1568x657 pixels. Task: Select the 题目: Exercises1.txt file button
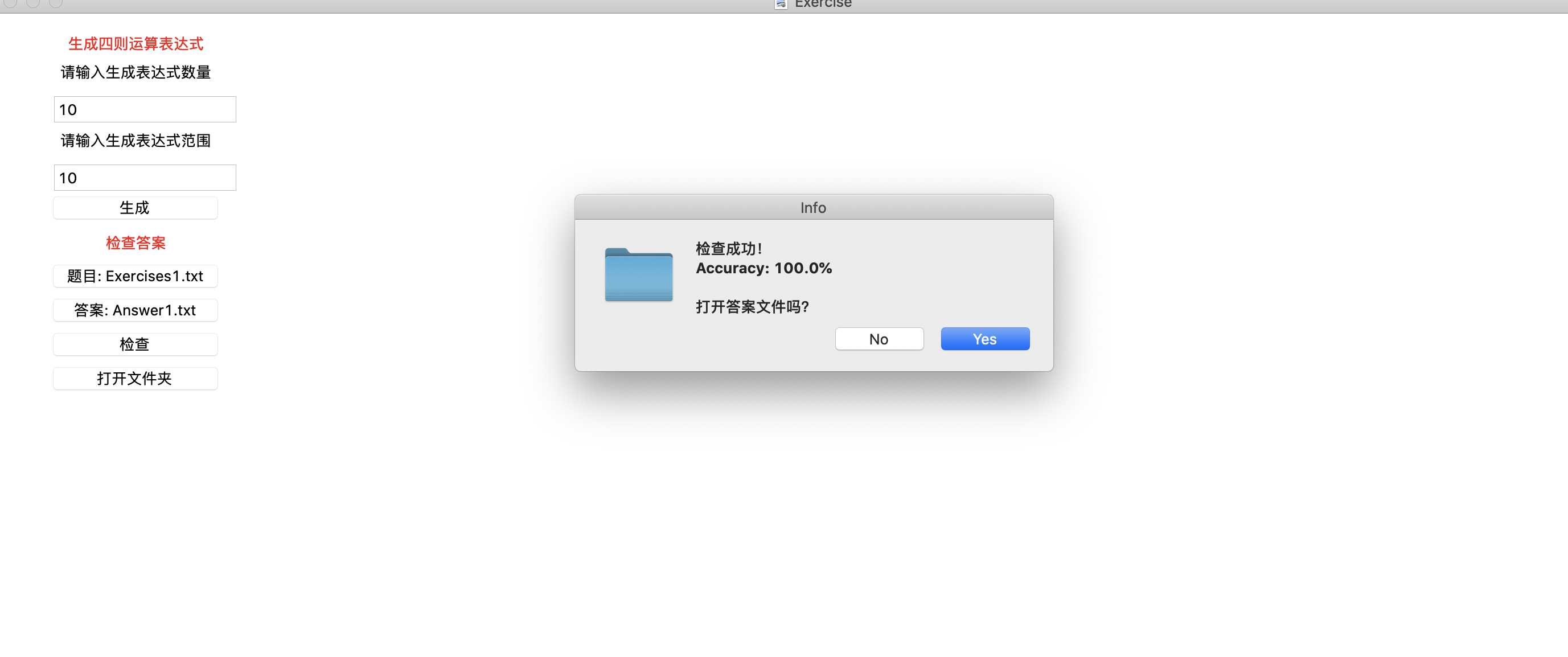[135, 277]
